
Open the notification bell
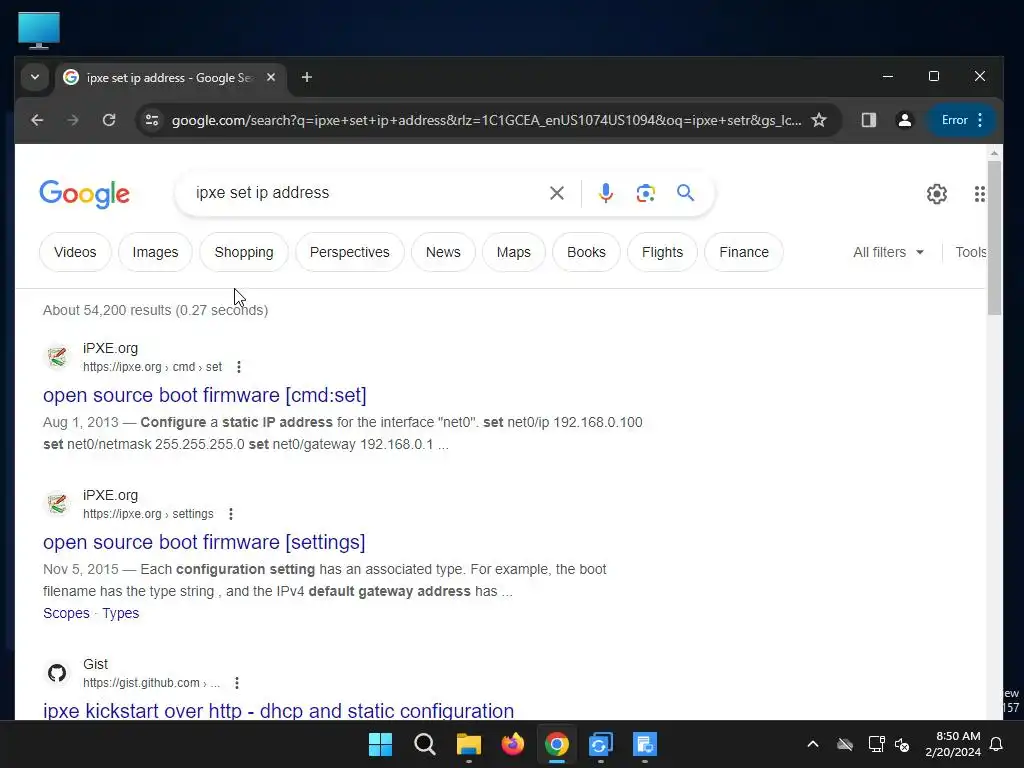997,744
